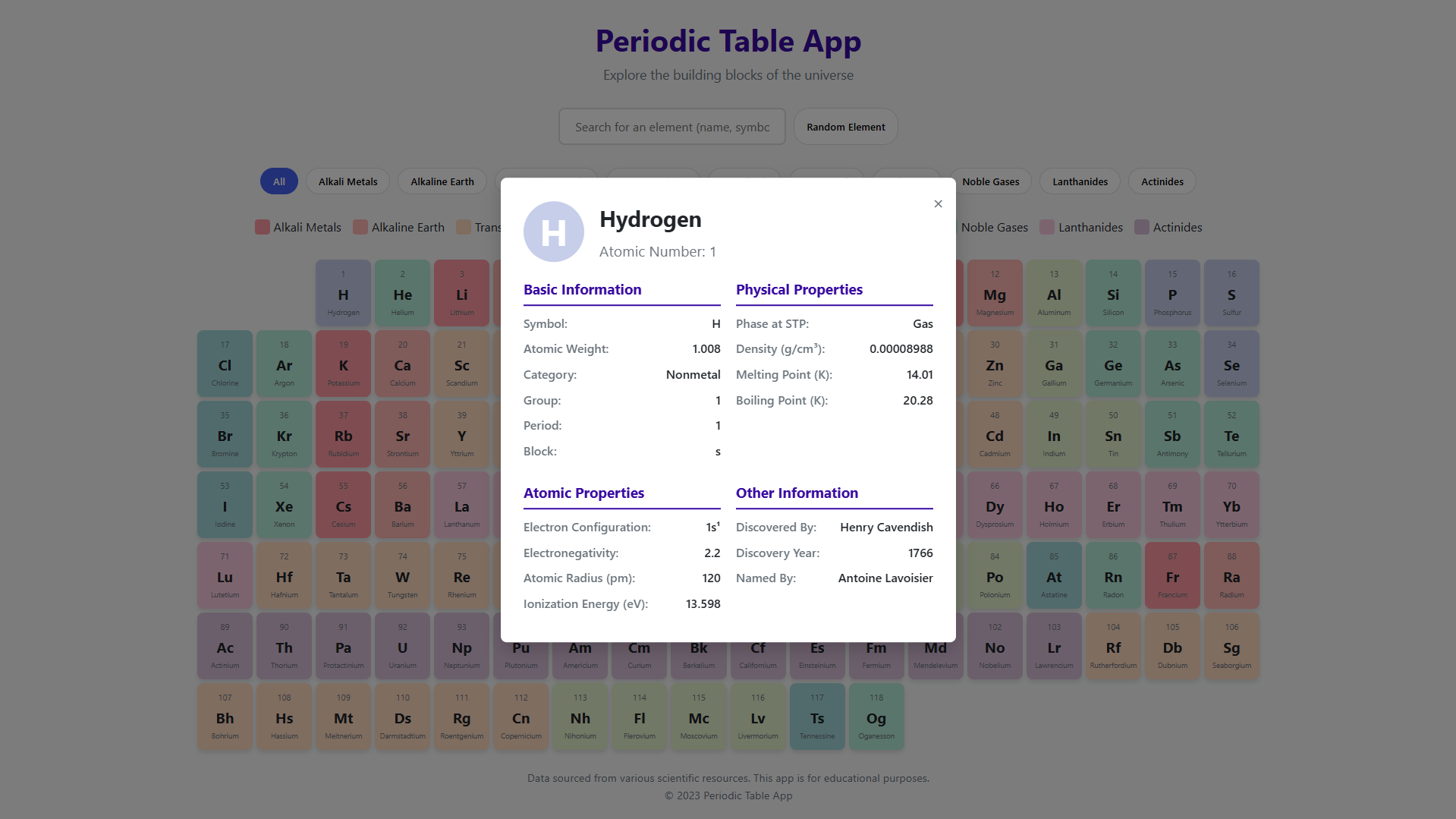Open the Thorium element tile

coord(285,646)
